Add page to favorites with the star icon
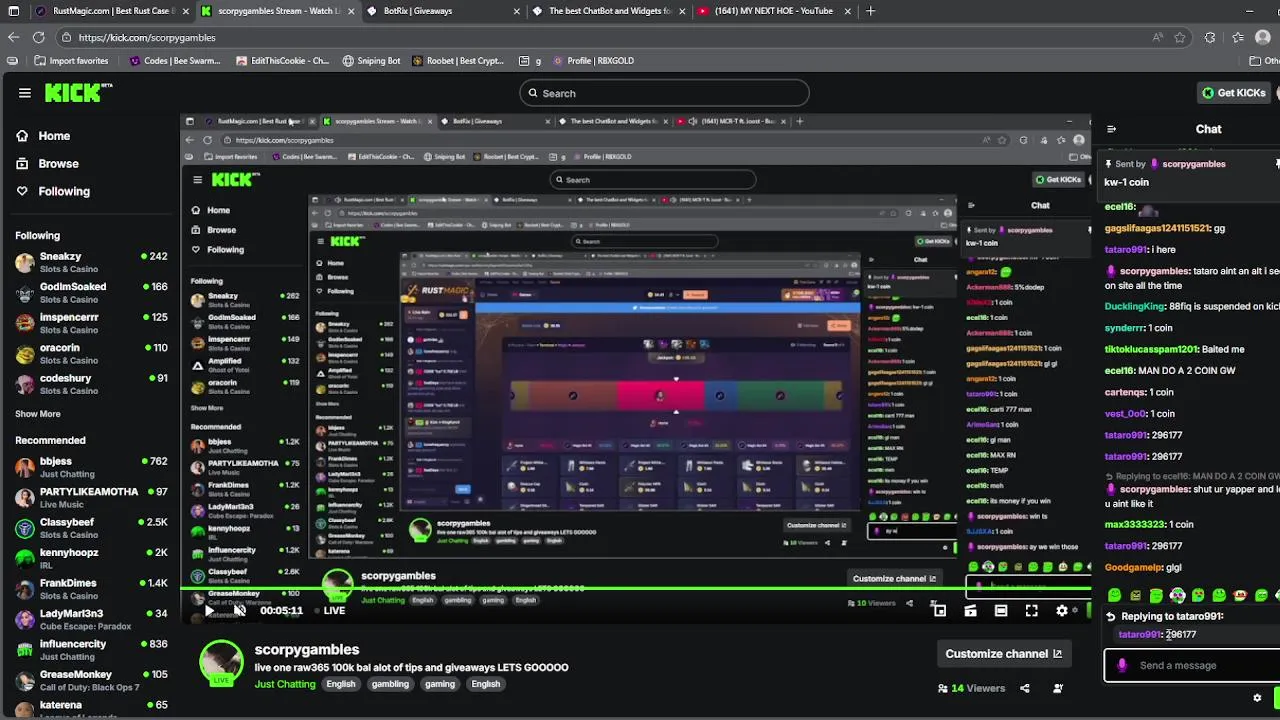 tap(1180, 37)
